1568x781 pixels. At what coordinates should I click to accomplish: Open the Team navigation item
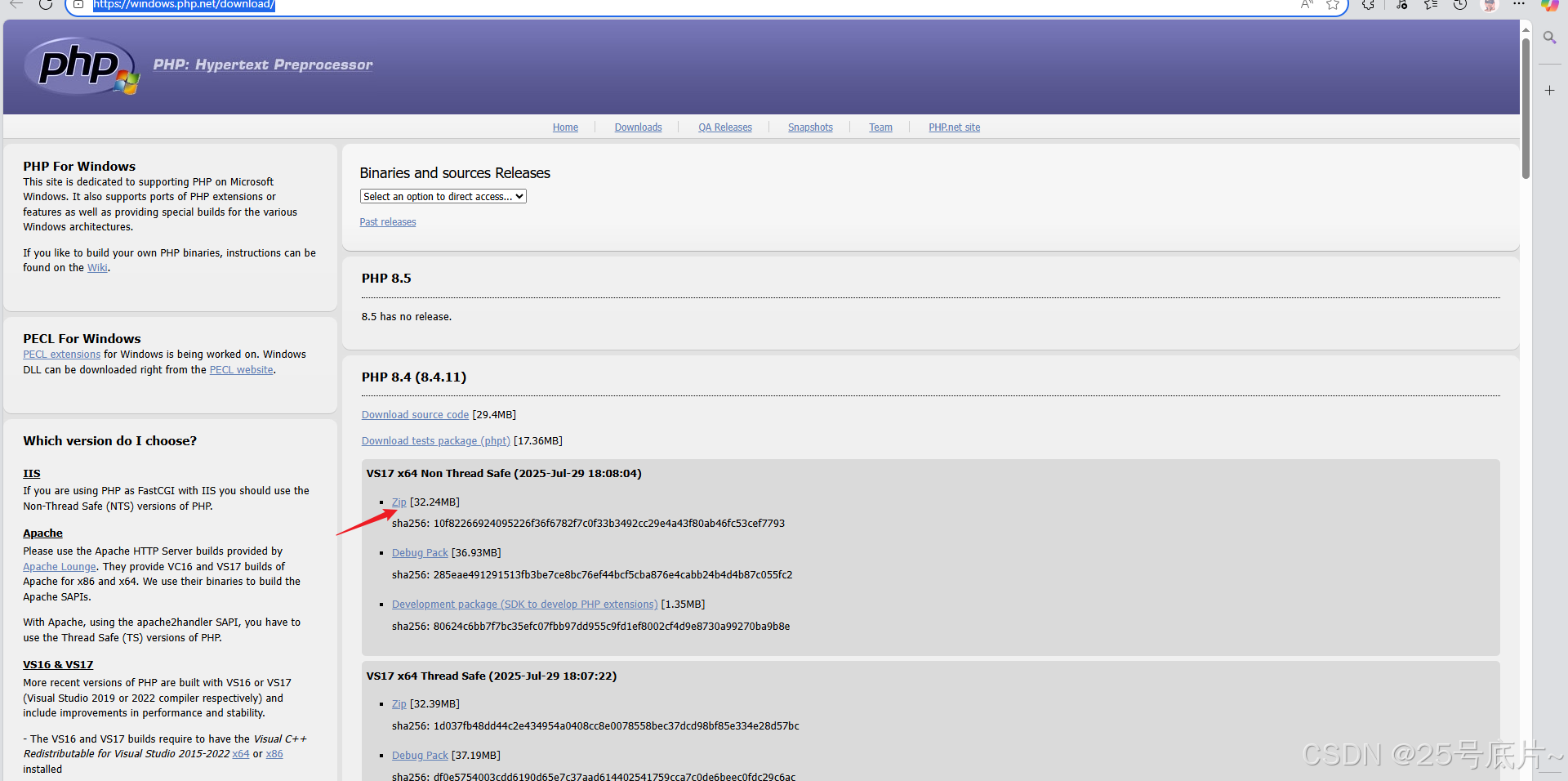tap(880, 127)
